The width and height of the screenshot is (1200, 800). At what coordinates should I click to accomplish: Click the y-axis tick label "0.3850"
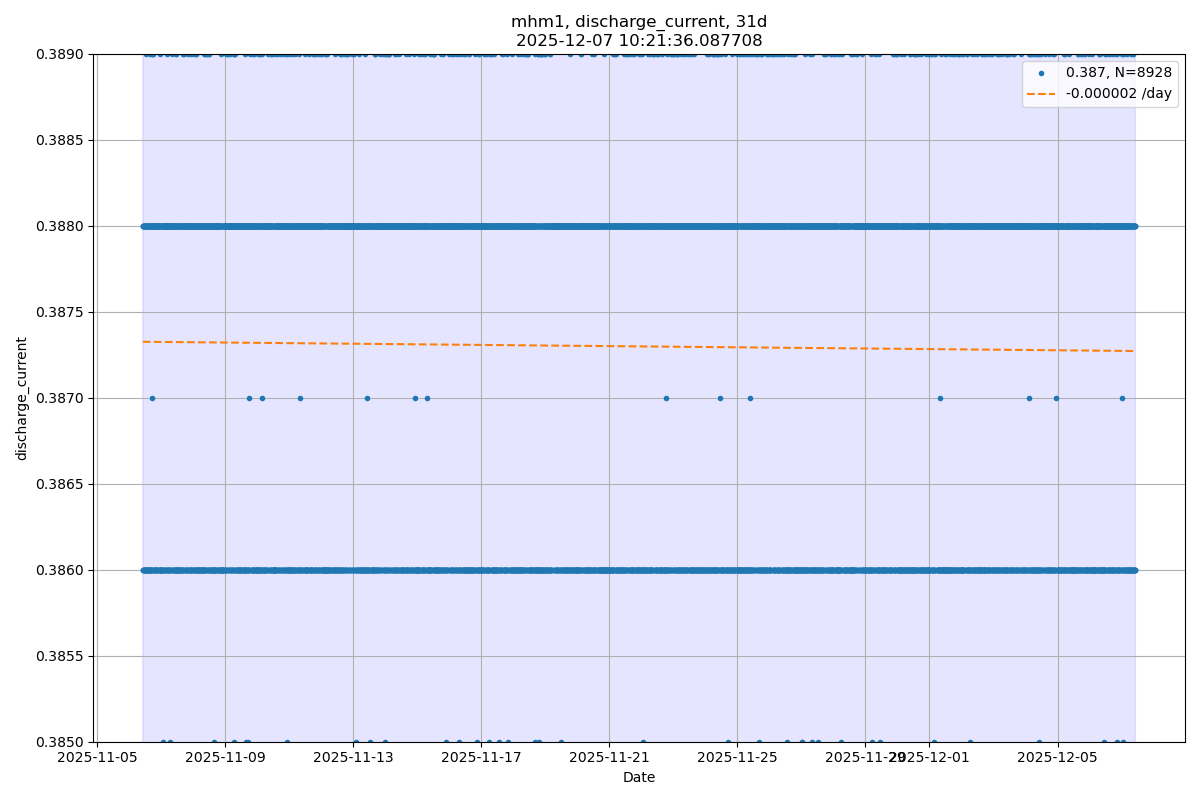tap(62, 742)
